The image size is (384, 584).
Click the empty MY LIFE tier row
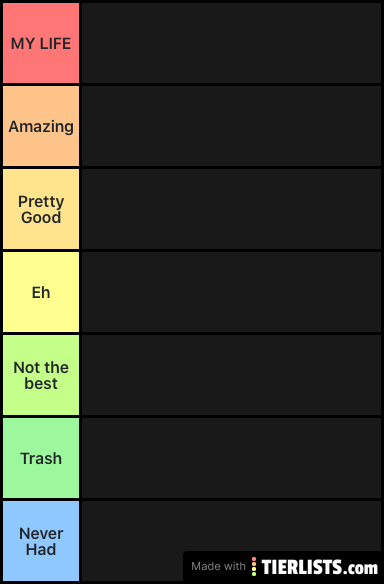(231, 43)
